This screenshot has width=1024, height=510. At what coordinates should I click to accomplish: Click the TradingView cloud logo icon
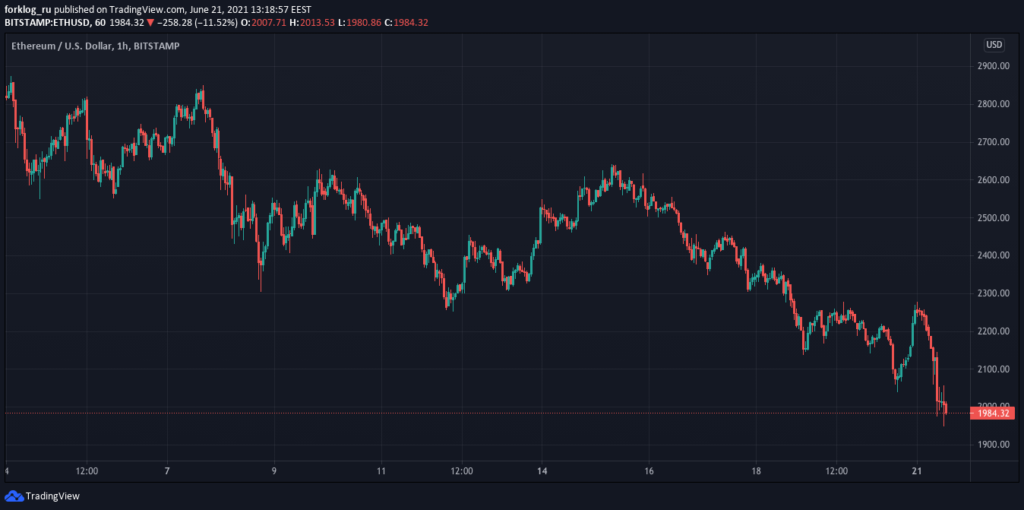pos(13,496)
